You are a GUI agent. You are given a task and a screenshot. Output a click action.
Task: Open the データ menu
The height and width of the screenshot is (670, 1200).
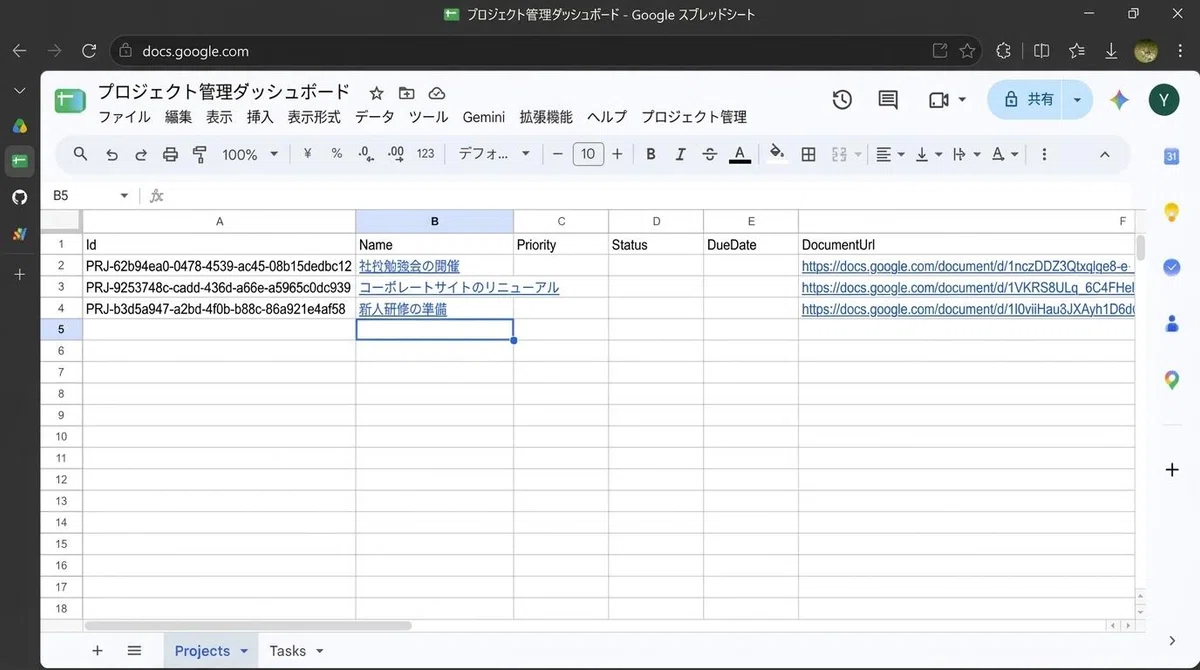coord(375,117)
